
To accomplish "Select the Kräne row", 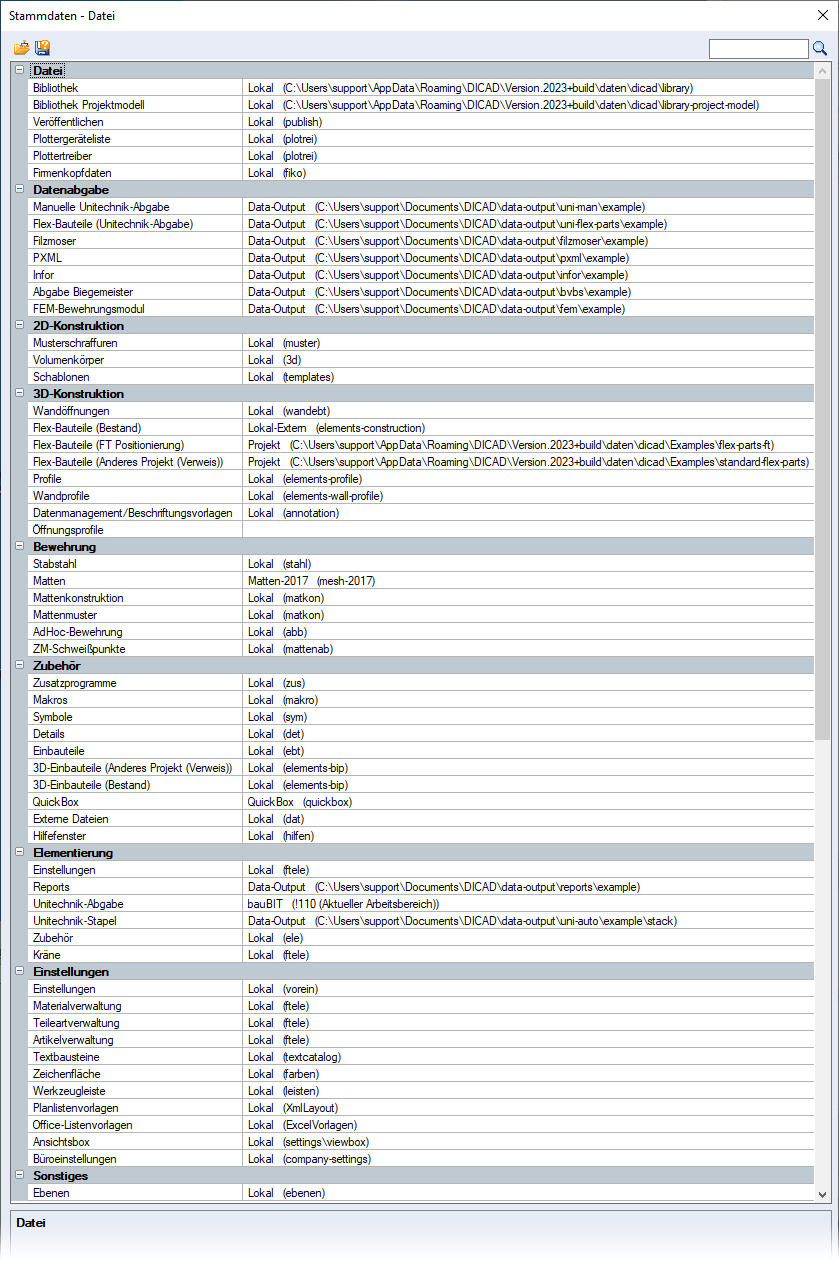I will click(421, 955).
